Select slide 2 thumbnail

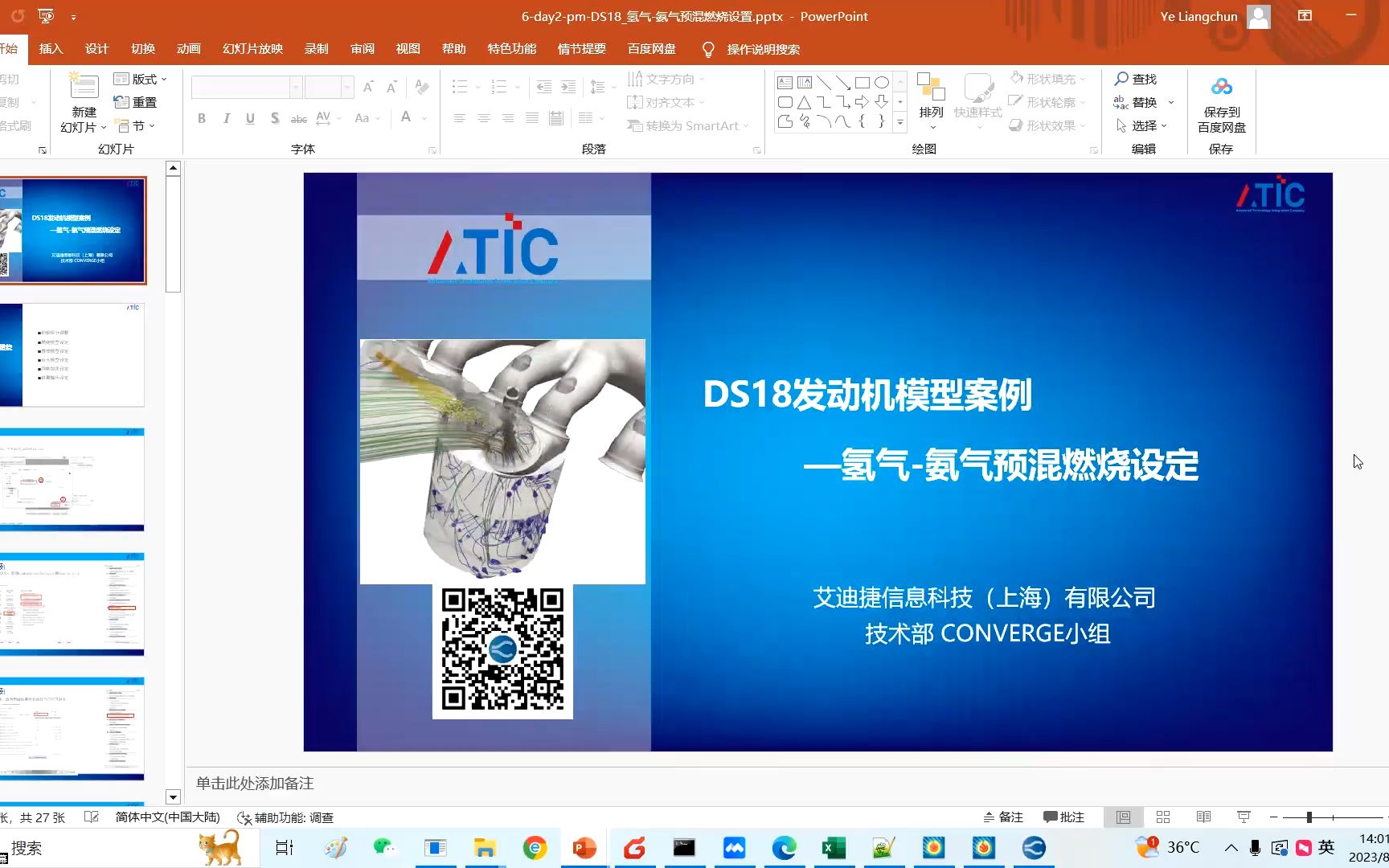[x=73, y=354]
